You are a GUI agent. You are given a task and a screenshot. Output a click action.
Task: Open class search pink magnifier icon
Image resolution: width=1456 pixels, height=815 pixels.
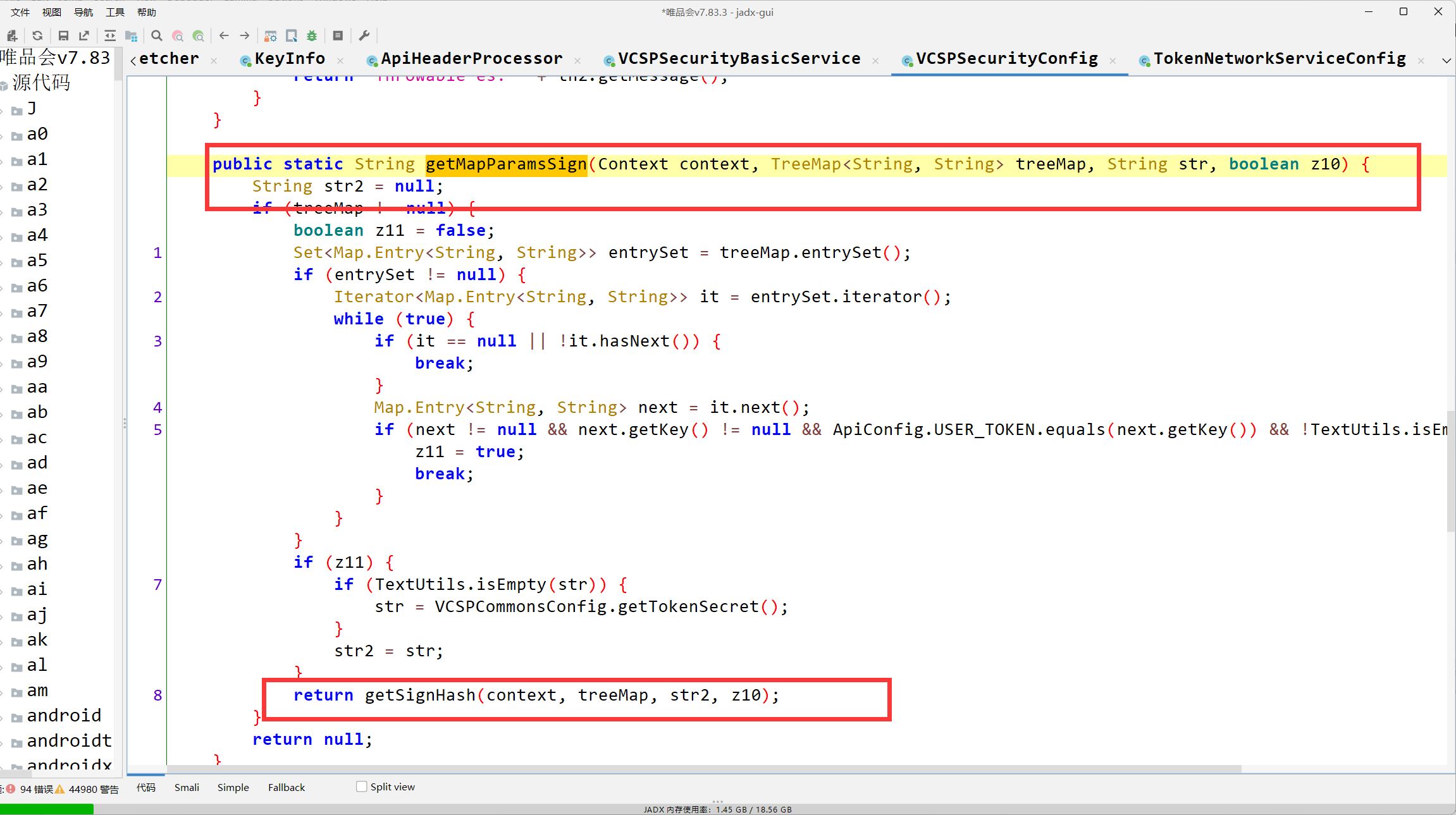pos(178,35)
